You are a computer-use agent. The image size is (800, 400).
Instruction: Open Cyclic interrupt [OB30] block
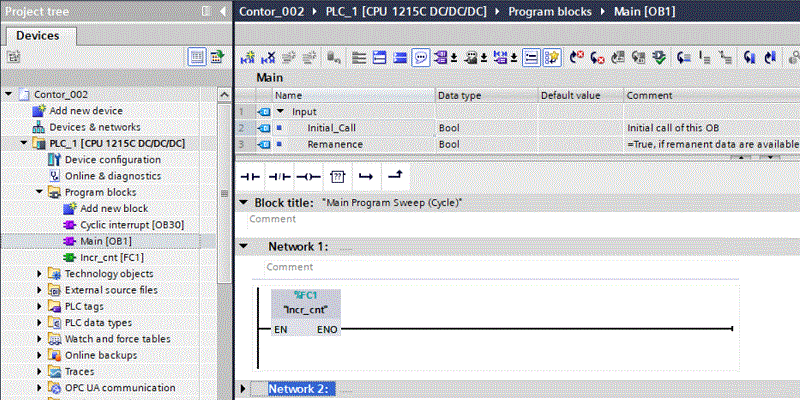coord(132,225)
